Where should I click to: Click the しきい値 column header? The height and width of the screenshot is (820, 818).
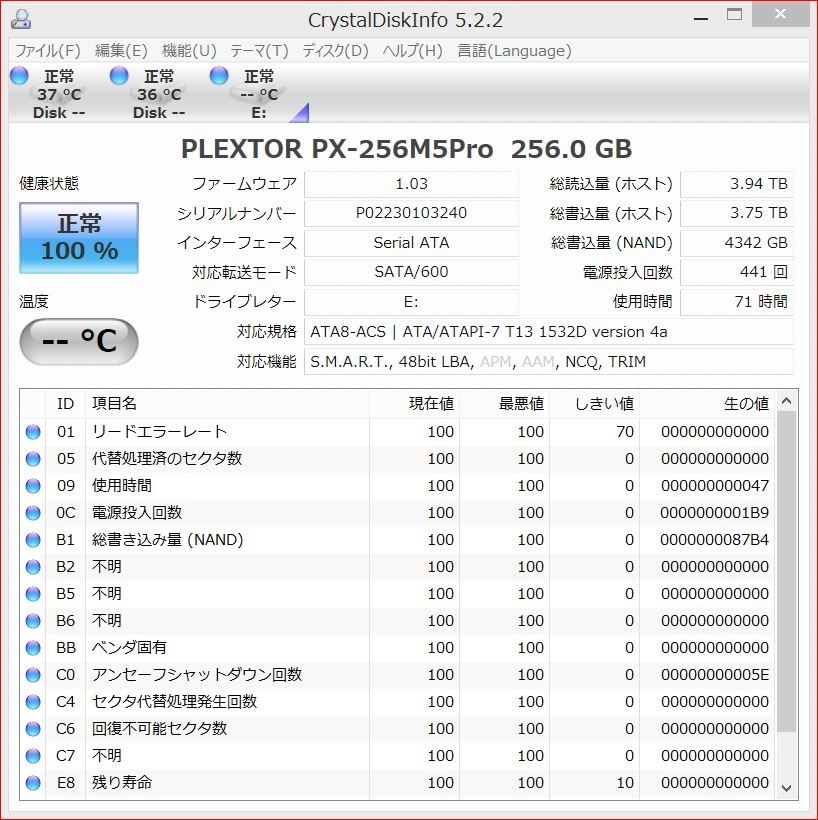point(595,404)
